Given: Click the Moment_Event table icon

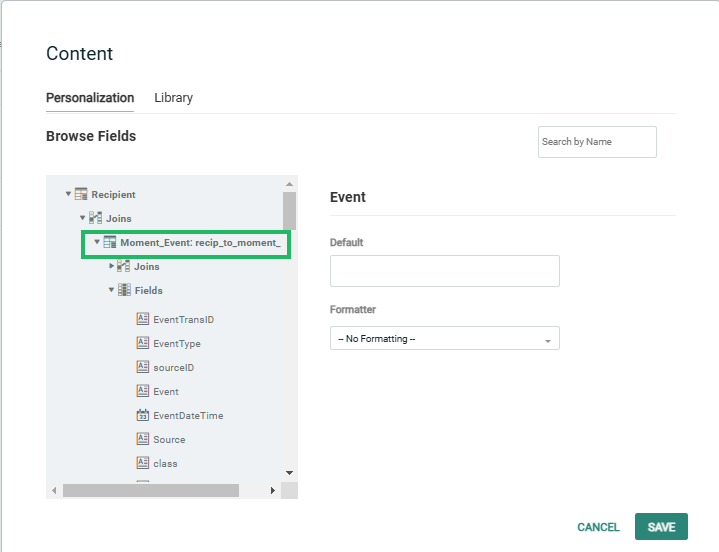Looking at the screenshot, I should coord(110,242).
